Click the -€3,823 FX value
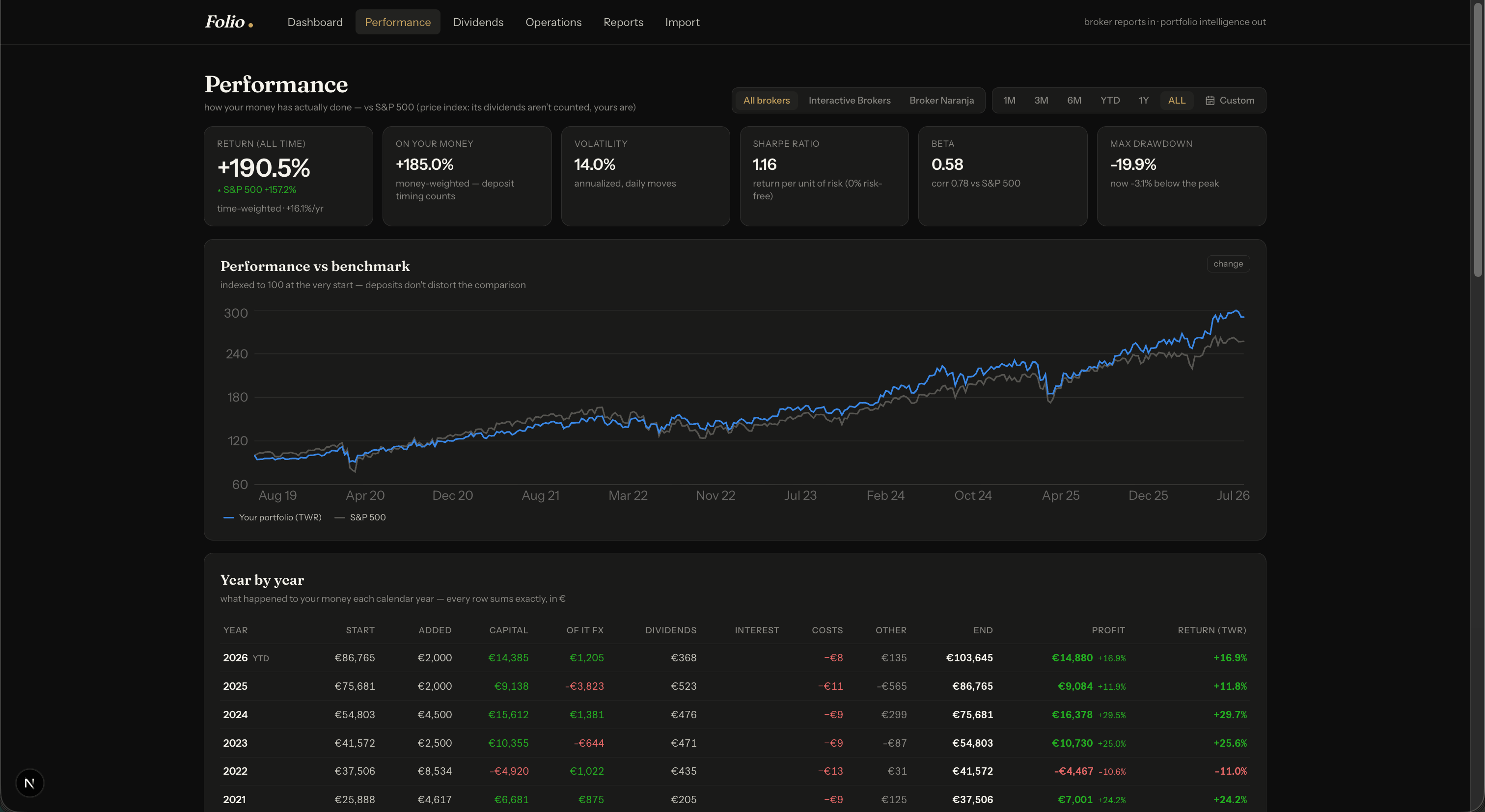1485x812 pixels. pos(584,686)
